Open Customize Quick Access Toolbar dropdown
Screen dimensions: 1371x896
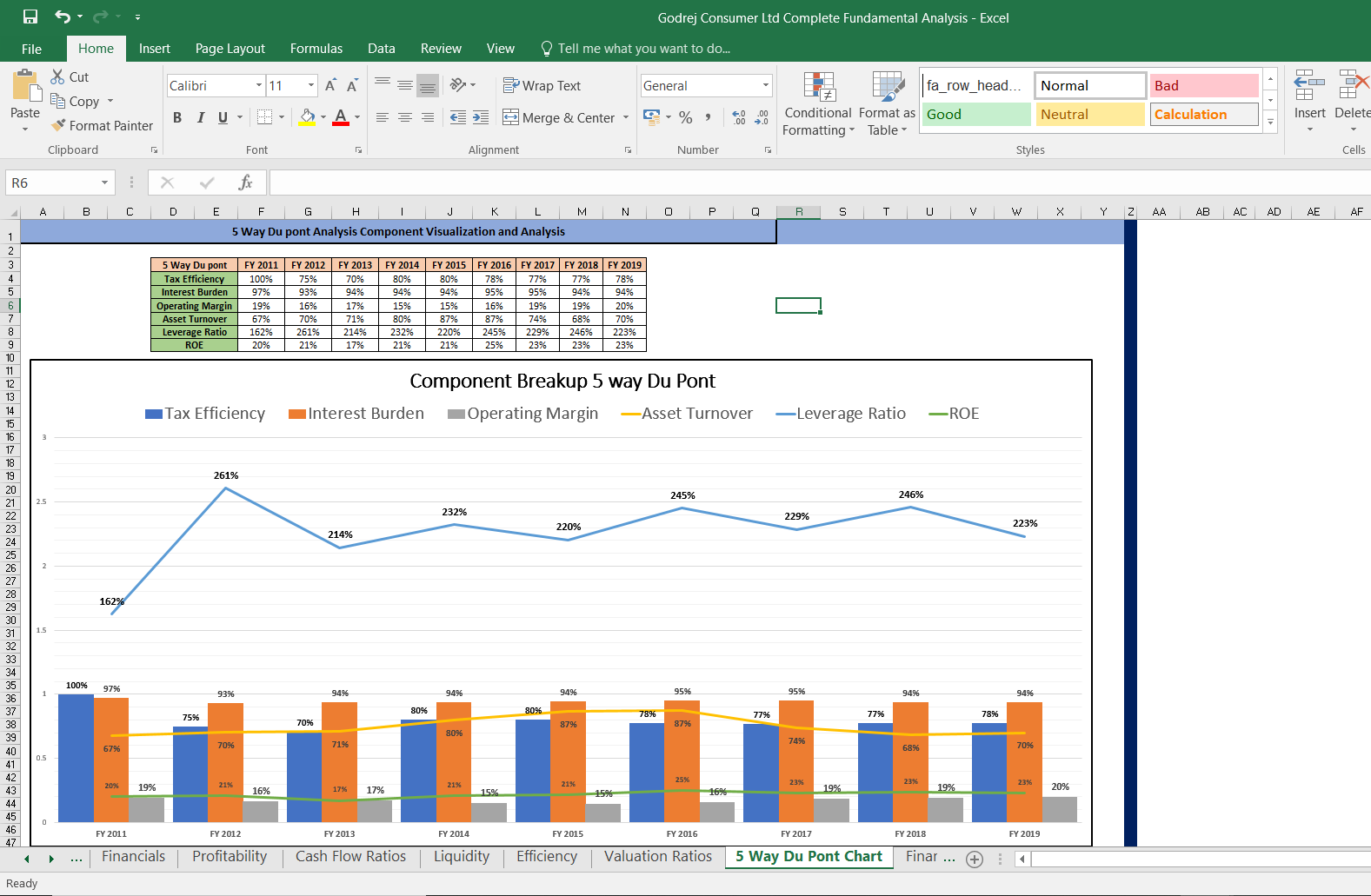[137, 17]
